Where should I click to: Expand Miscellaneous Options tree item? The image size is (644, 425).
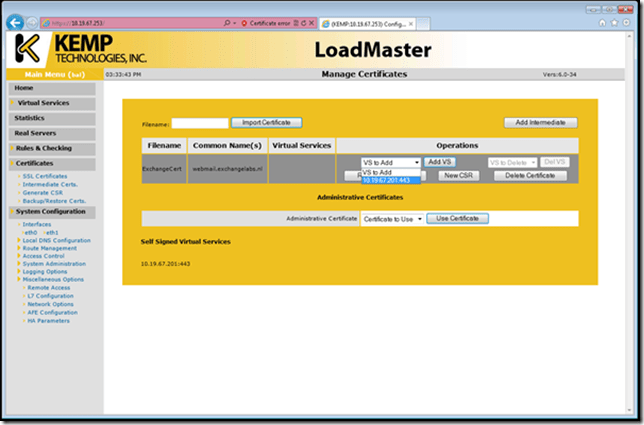coord(54,278)
